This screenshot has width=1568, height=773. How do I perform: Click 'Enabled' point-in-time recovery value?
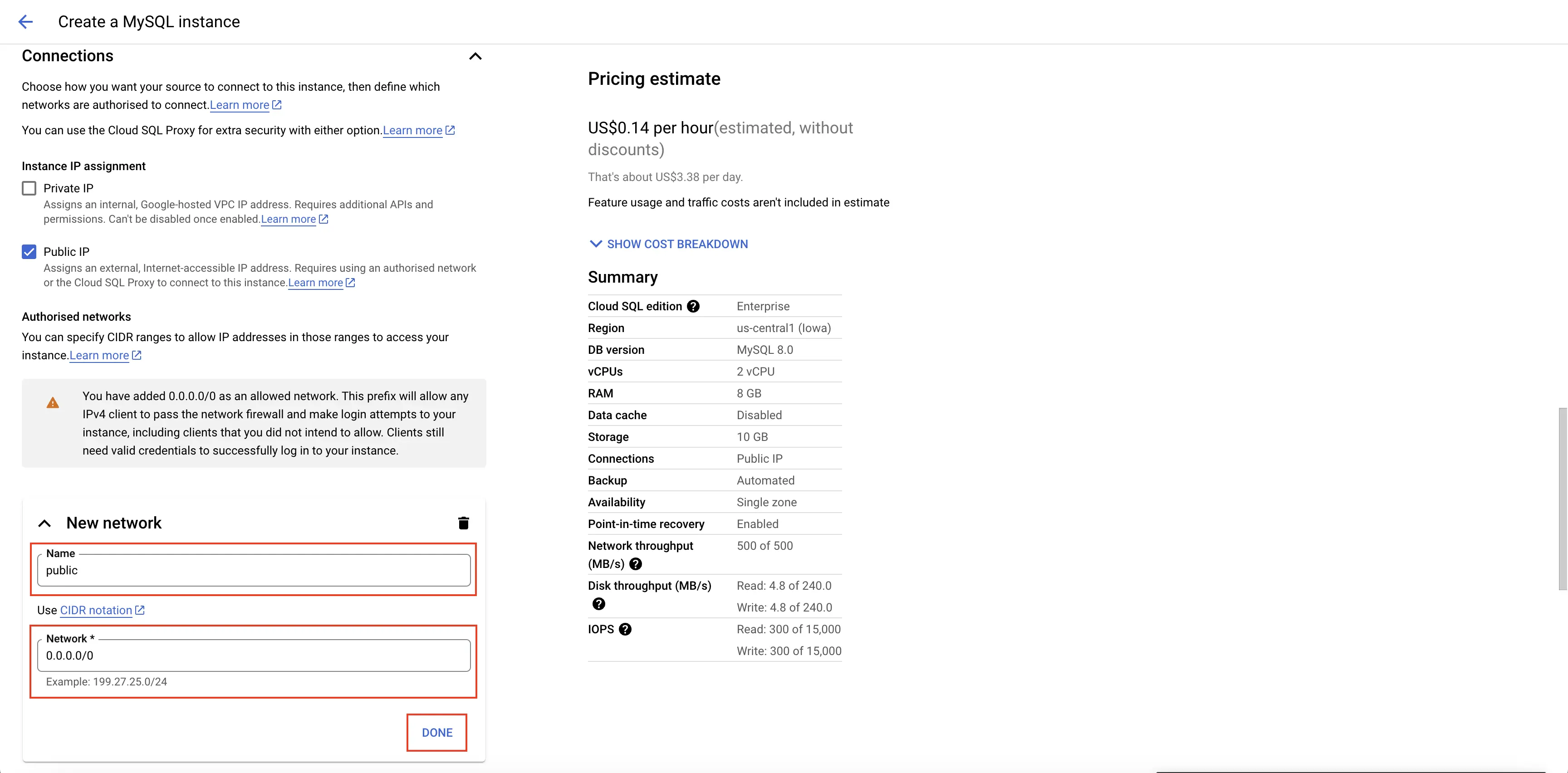coord(757,524)
